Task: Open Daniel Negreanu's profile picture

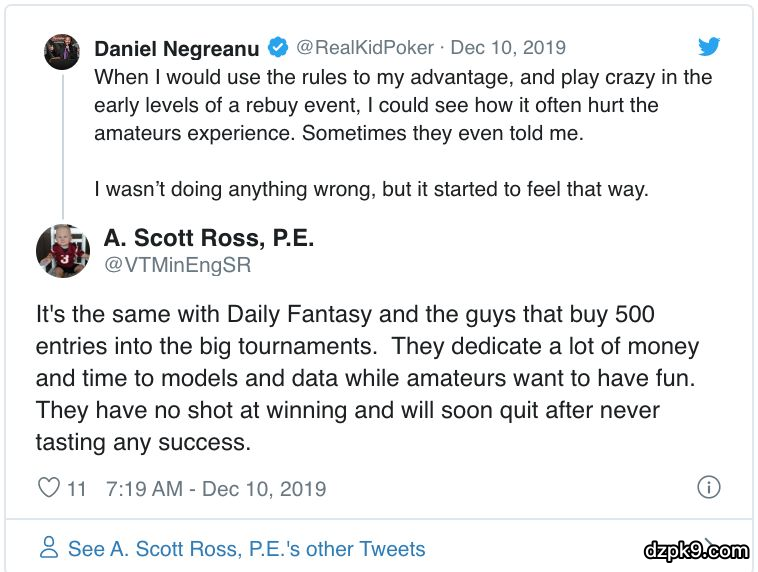Action: 62,51
